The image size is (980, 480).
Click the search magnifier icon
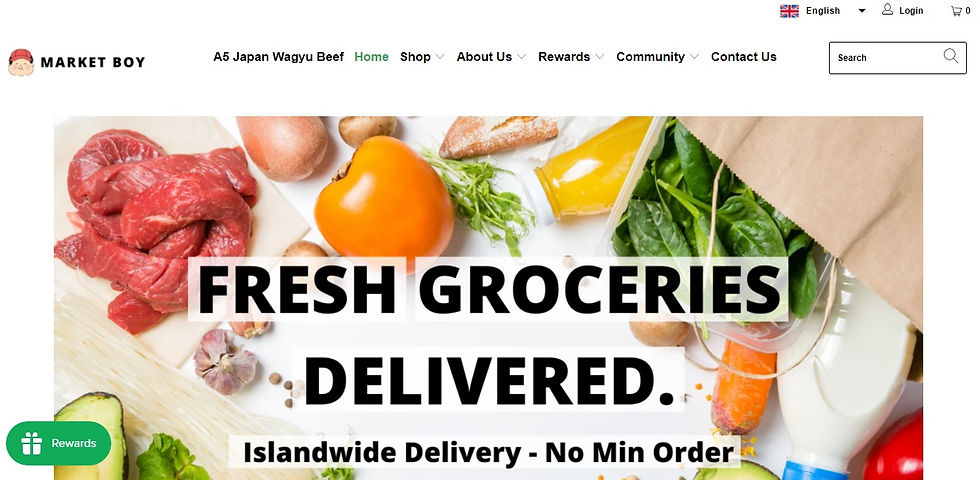[951, 56]
